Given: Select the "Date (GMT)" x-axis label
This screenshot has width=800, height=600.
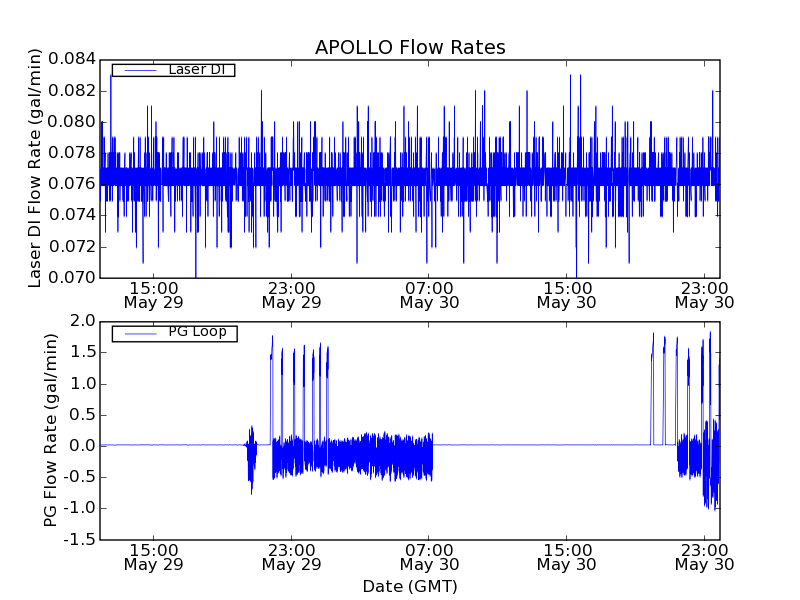Looking at the screenshot, I should coord(410,586).
